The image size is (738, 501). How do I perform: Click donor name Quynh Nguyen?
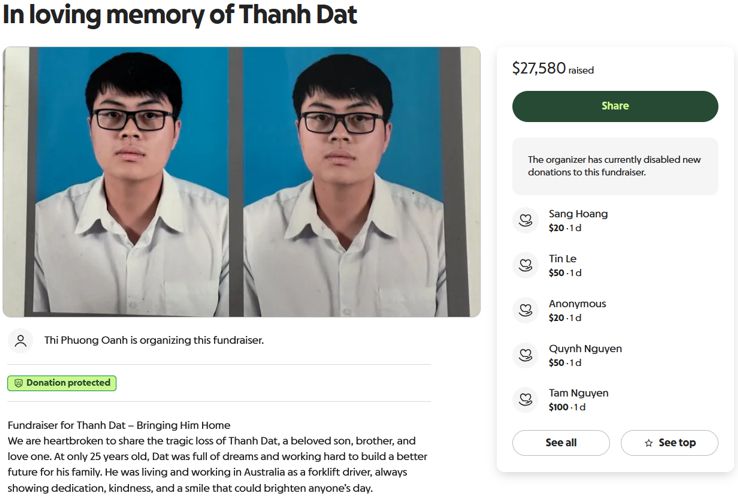point(585,349)
